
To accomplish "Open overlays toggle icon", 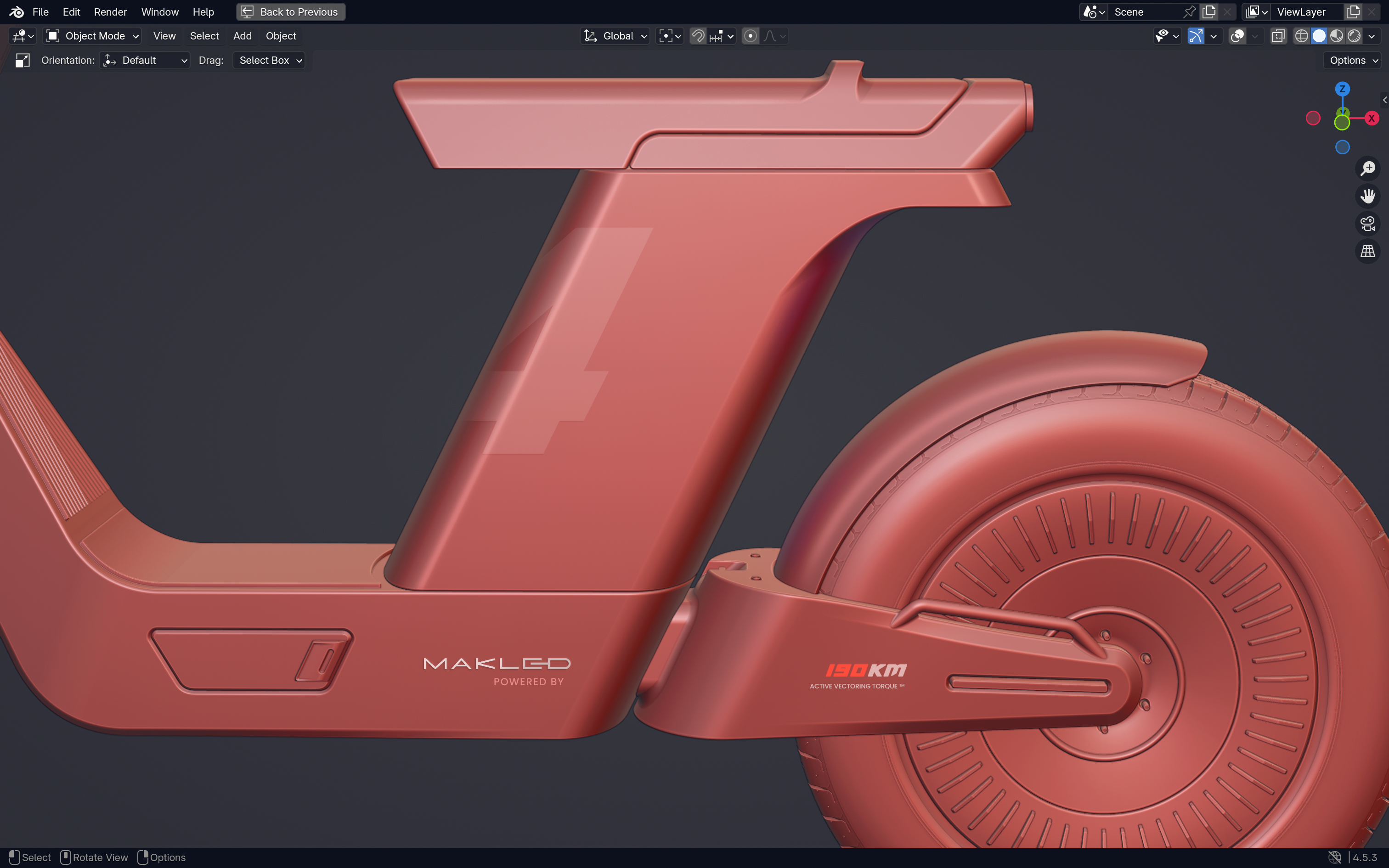I will point(1237,36).
